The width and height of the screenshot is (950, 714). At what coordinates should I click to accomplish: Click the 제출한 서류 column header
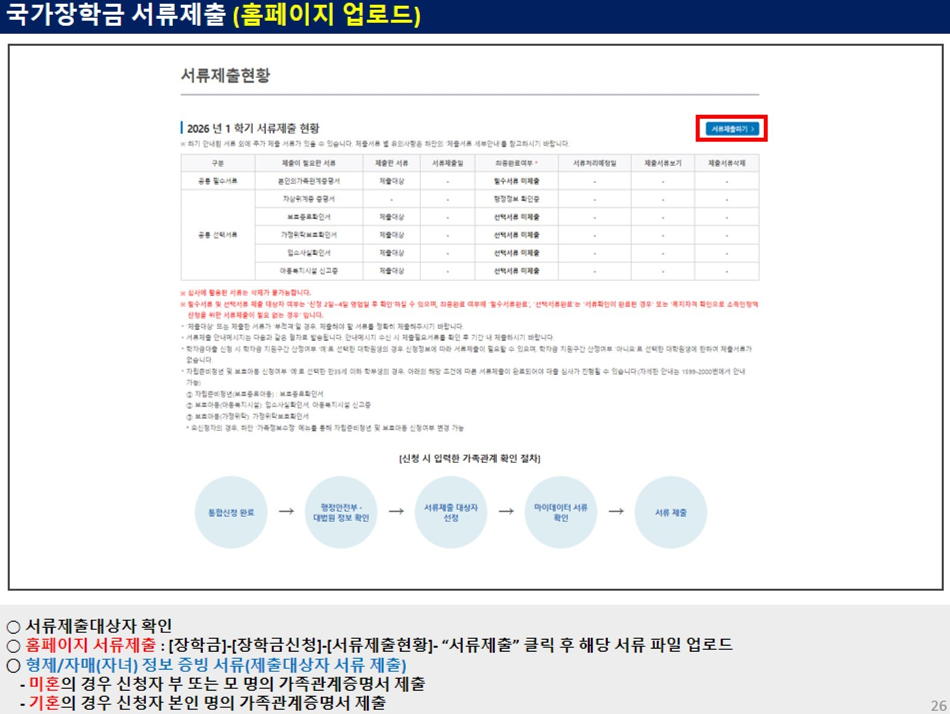pos(391,163)
